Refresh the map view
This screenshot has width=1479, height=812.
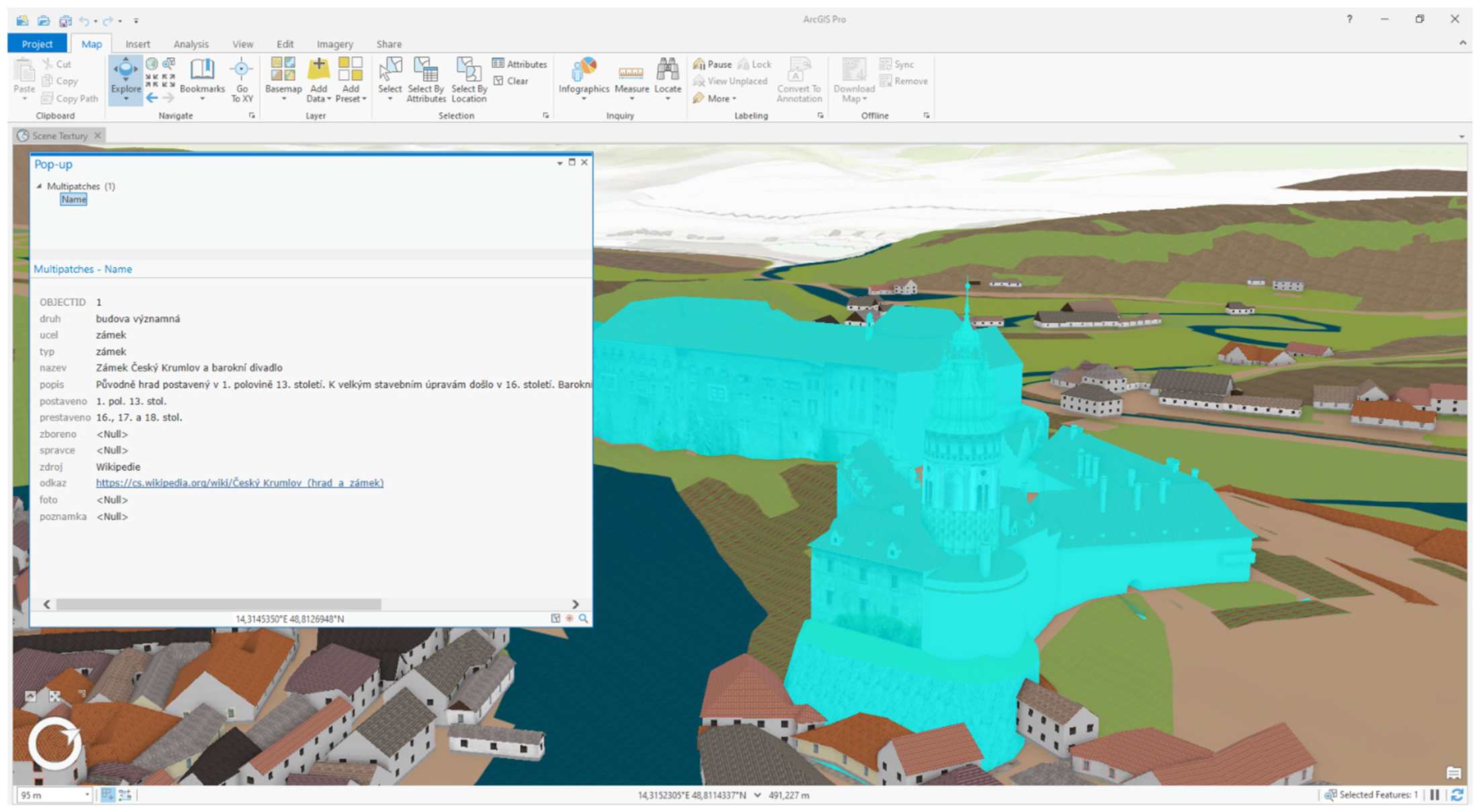1457,795
